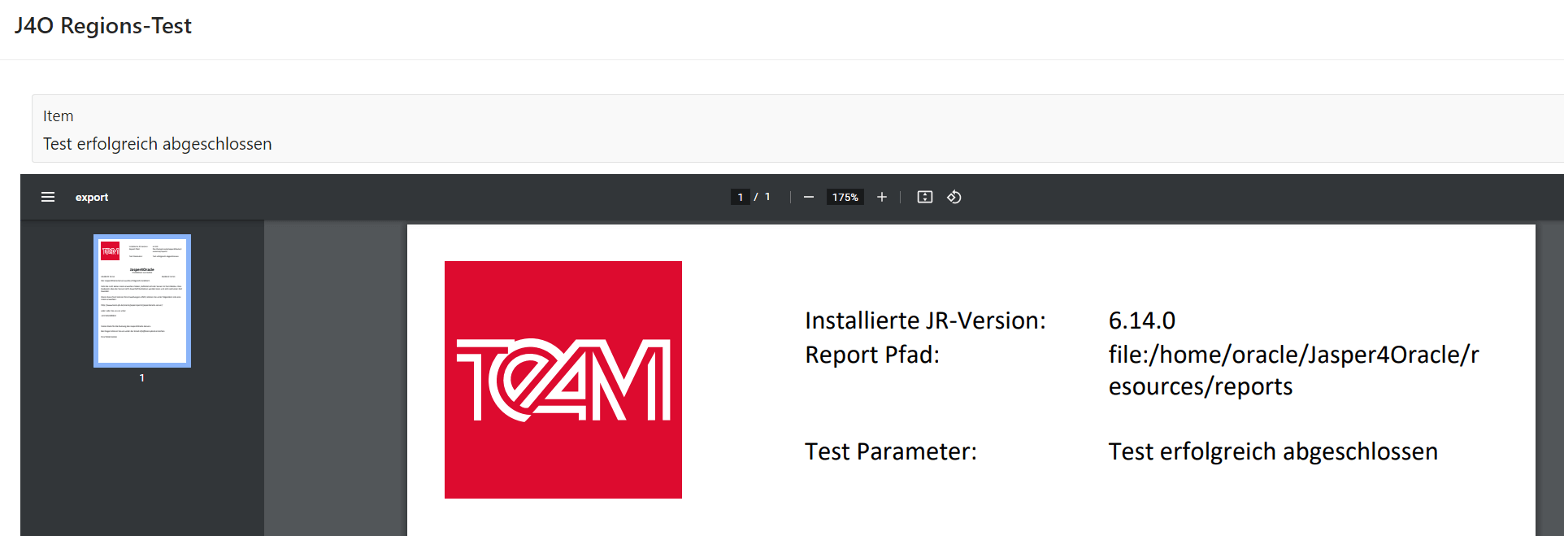Click the fit to page icon
The image size is (1564, 537).
[x=925, y=197]
